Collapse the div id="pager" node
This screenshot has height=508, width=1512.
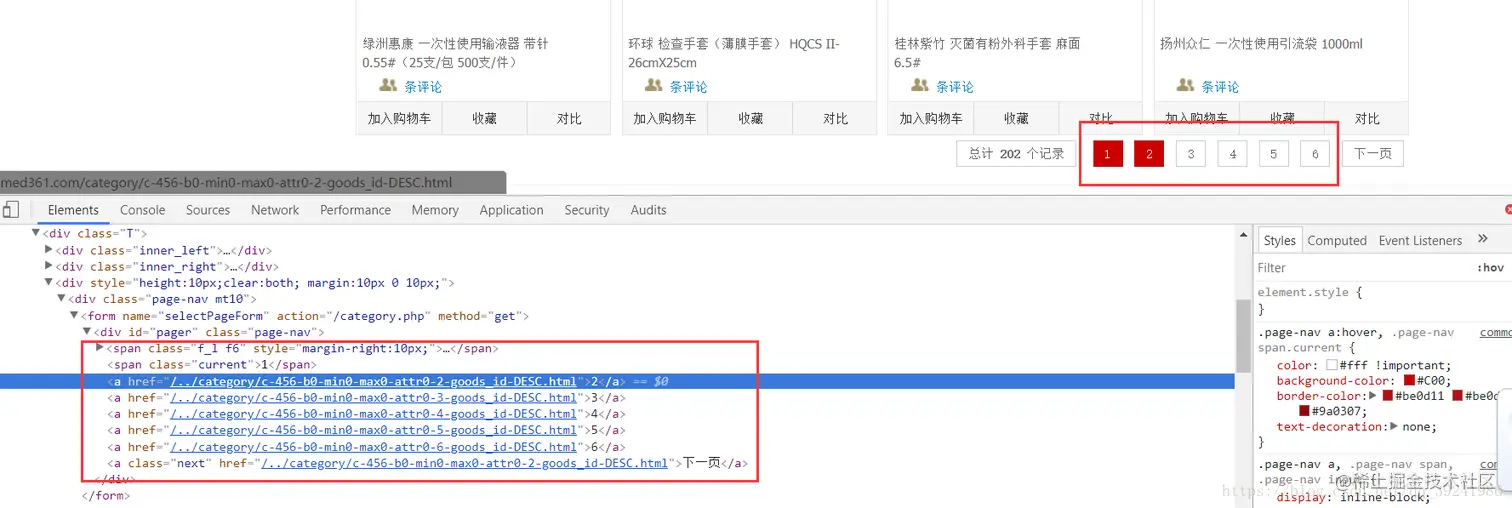[87, 331]
